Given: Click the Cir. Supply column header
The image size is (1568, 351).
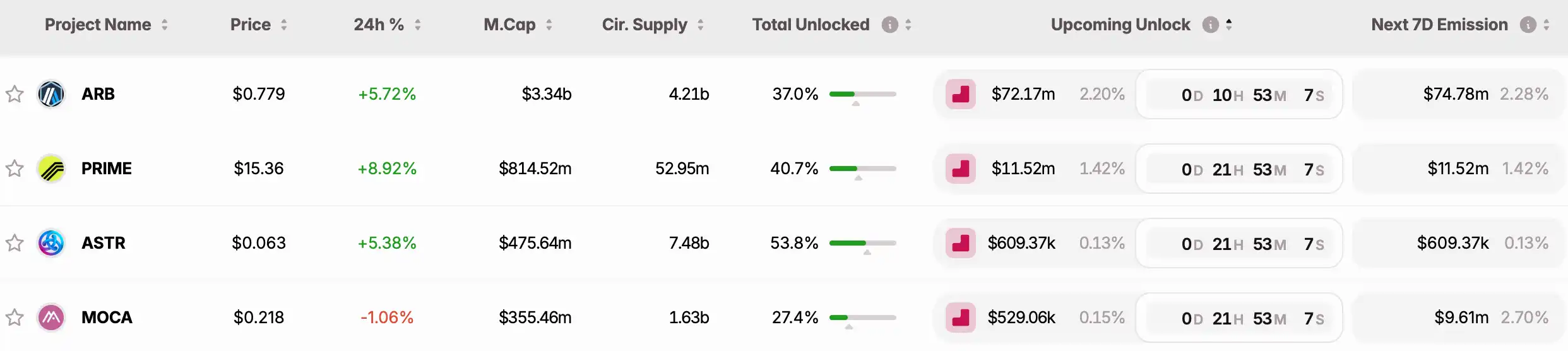Looking at the screenshot, I should 644,25.
